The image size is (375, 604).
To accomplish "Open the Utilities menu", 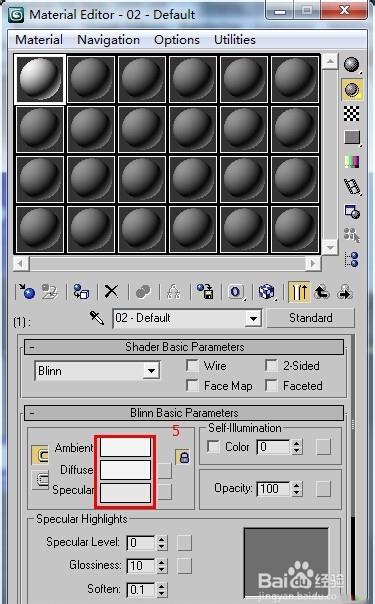I will 235,40.
